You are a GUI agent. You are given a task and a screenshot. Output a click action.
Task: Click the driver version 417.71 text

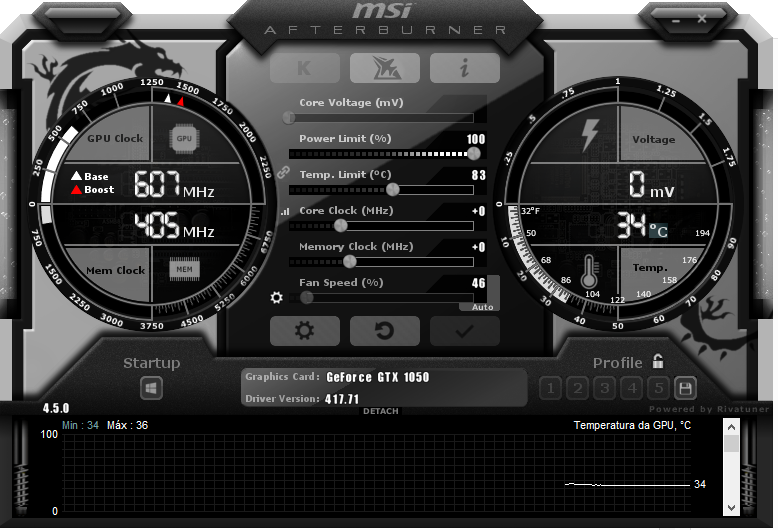[342, 399]
